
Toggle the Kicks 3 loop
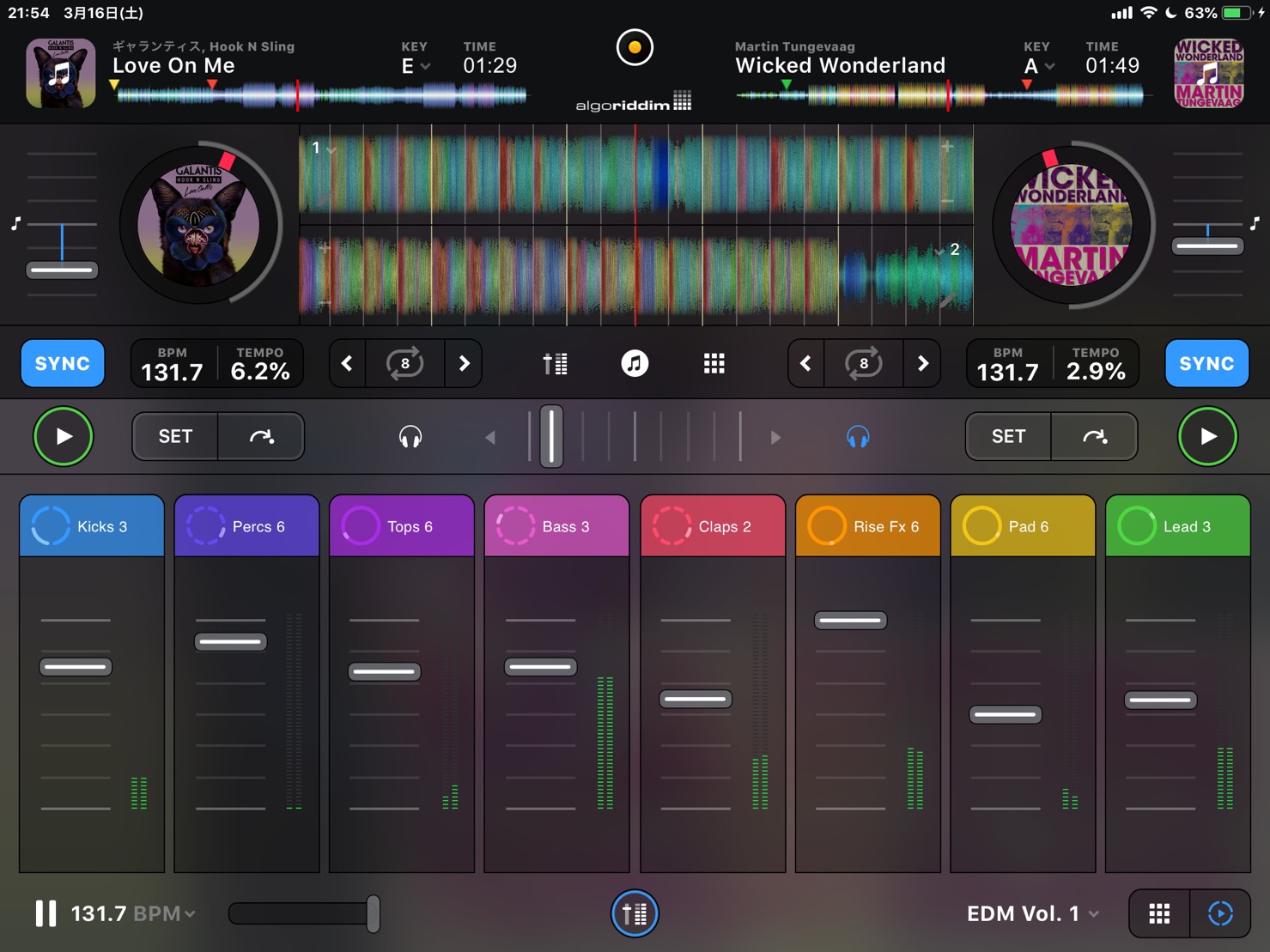[51, 526]
